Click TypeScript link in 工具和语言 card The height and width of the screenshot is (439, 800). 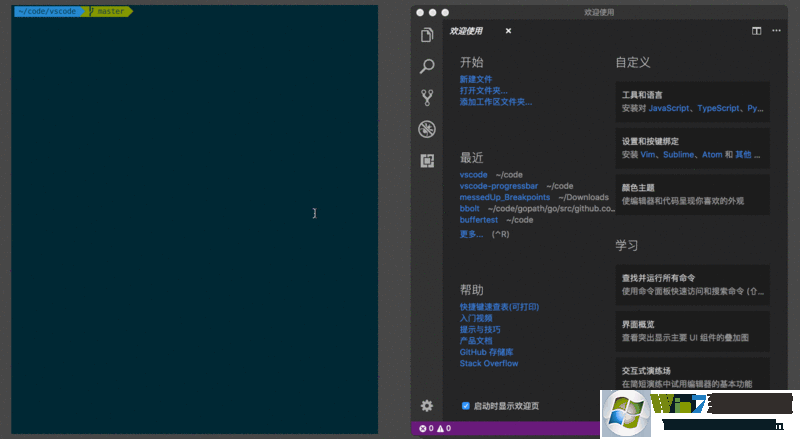pos(718,108)
